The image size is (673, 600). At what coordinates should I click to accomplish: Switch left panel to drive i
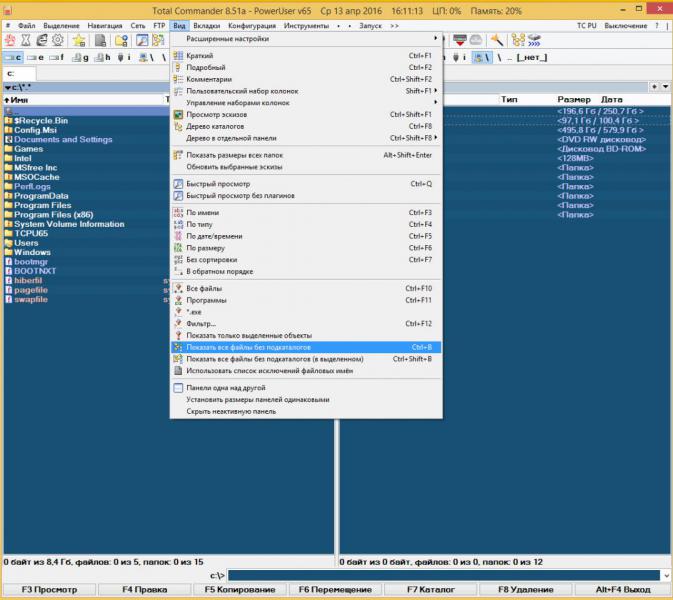click(x=124, y=57)
